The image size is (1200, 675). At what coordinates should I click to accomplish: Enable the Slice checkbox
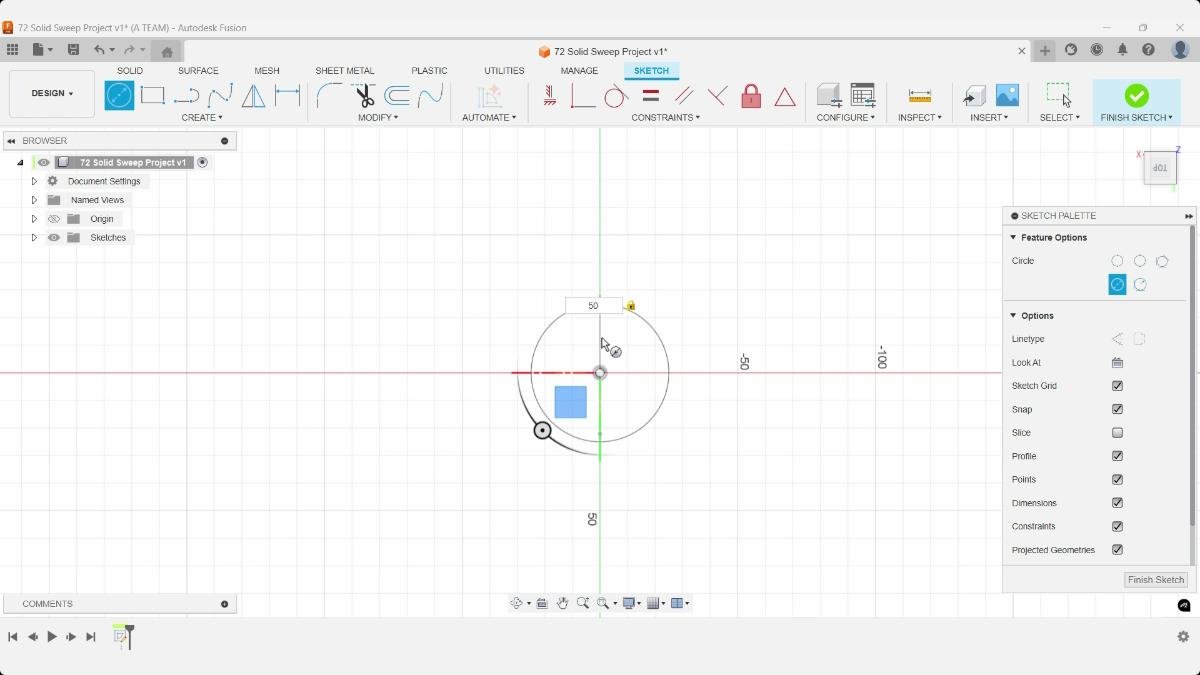click(1117, 433)
